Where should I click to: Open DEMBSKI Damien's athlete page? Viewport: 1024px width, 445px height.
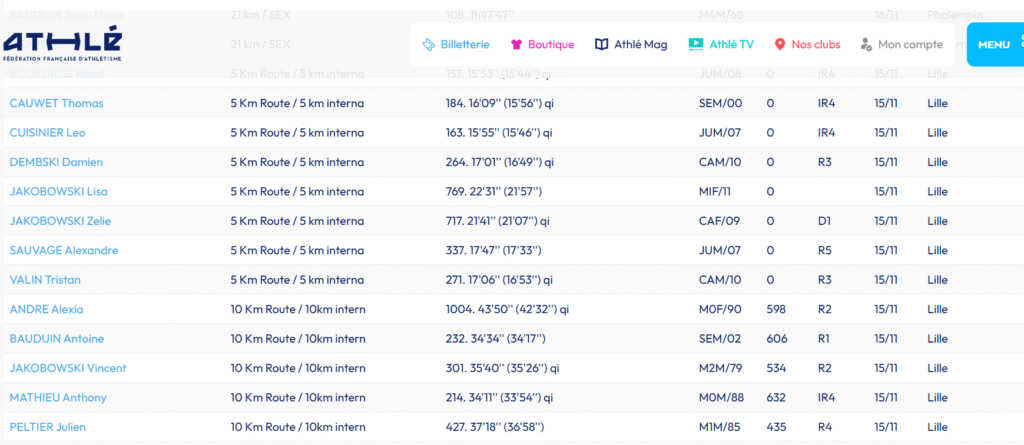coord(56,162)
